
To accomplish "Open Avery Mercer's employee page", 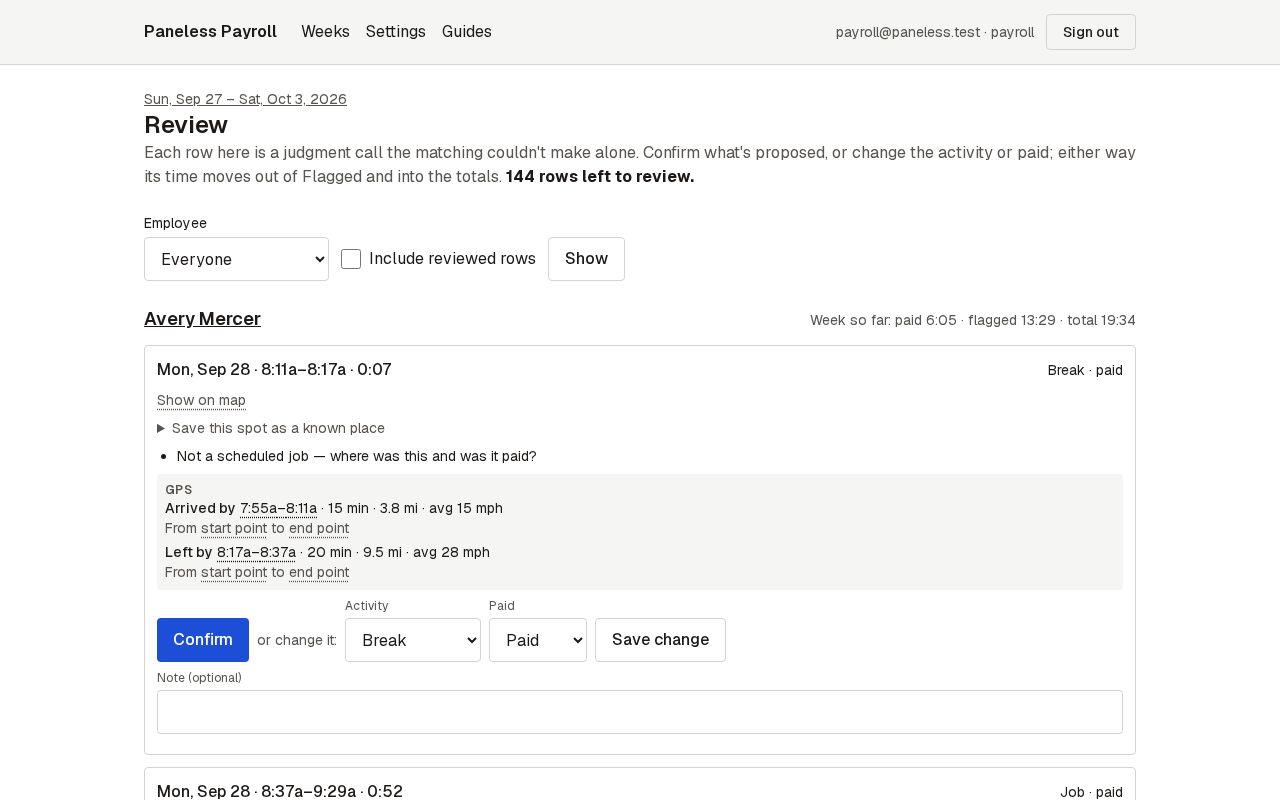I will tap(202, 319).
